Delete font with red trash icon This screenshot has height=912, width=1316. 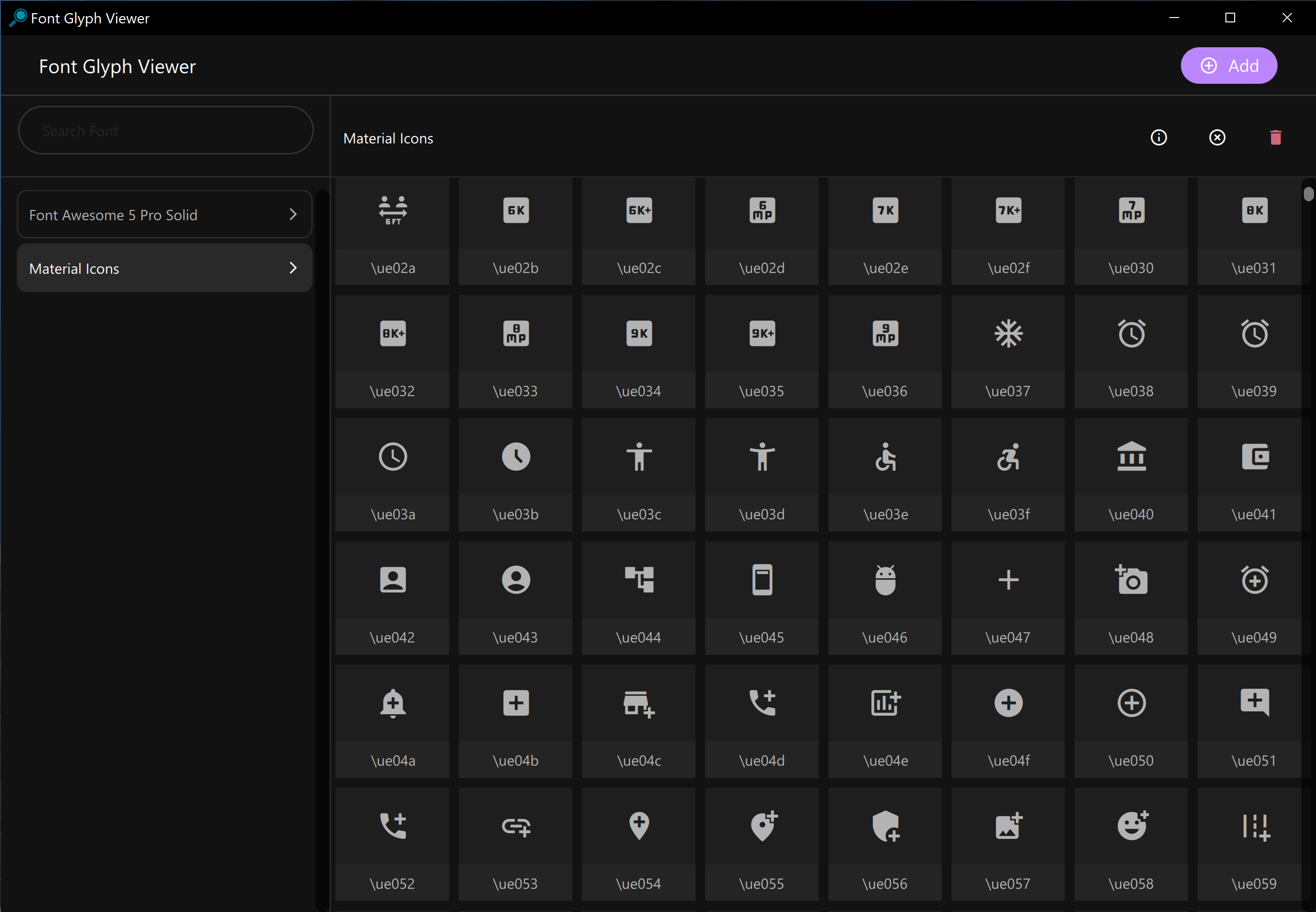point(1276,138)
